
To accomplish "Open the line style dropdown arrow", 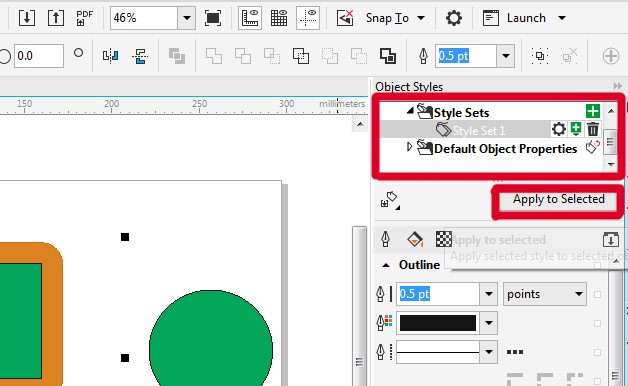I will click(x=489, y=352).
